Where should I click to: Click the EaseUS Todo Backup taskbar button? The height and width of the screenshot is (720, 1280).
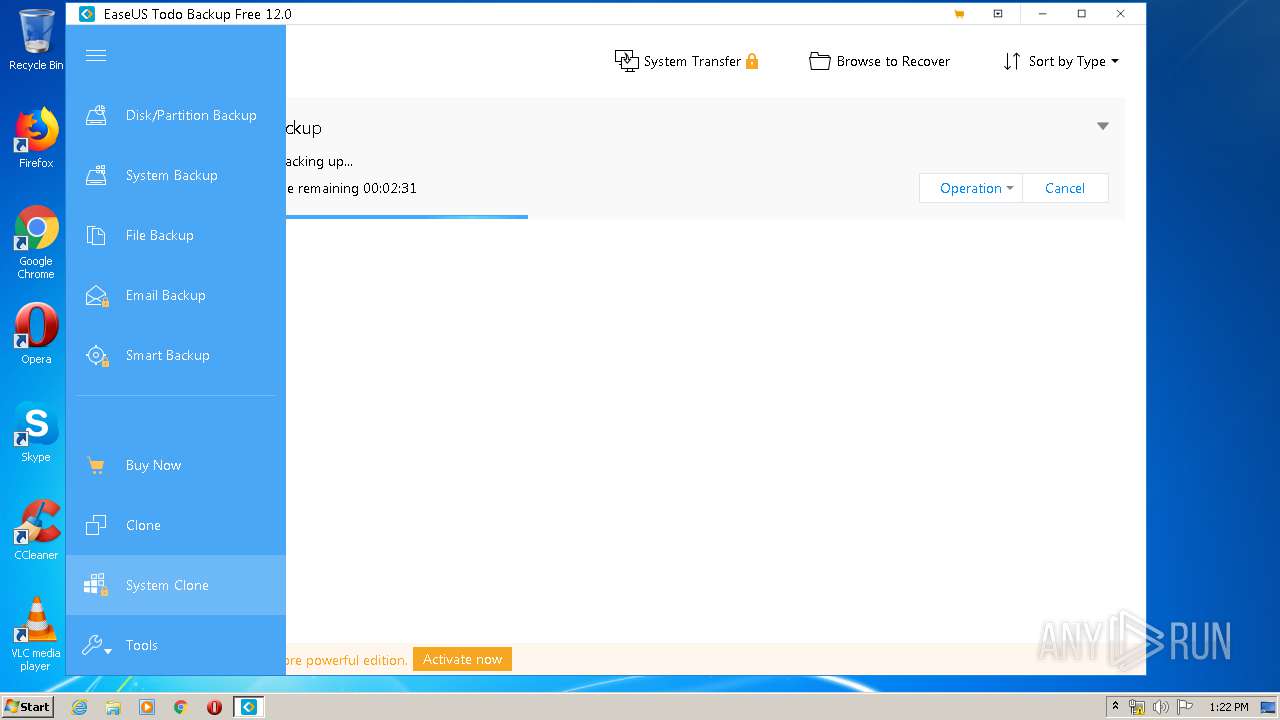click(x=248, y=707)
